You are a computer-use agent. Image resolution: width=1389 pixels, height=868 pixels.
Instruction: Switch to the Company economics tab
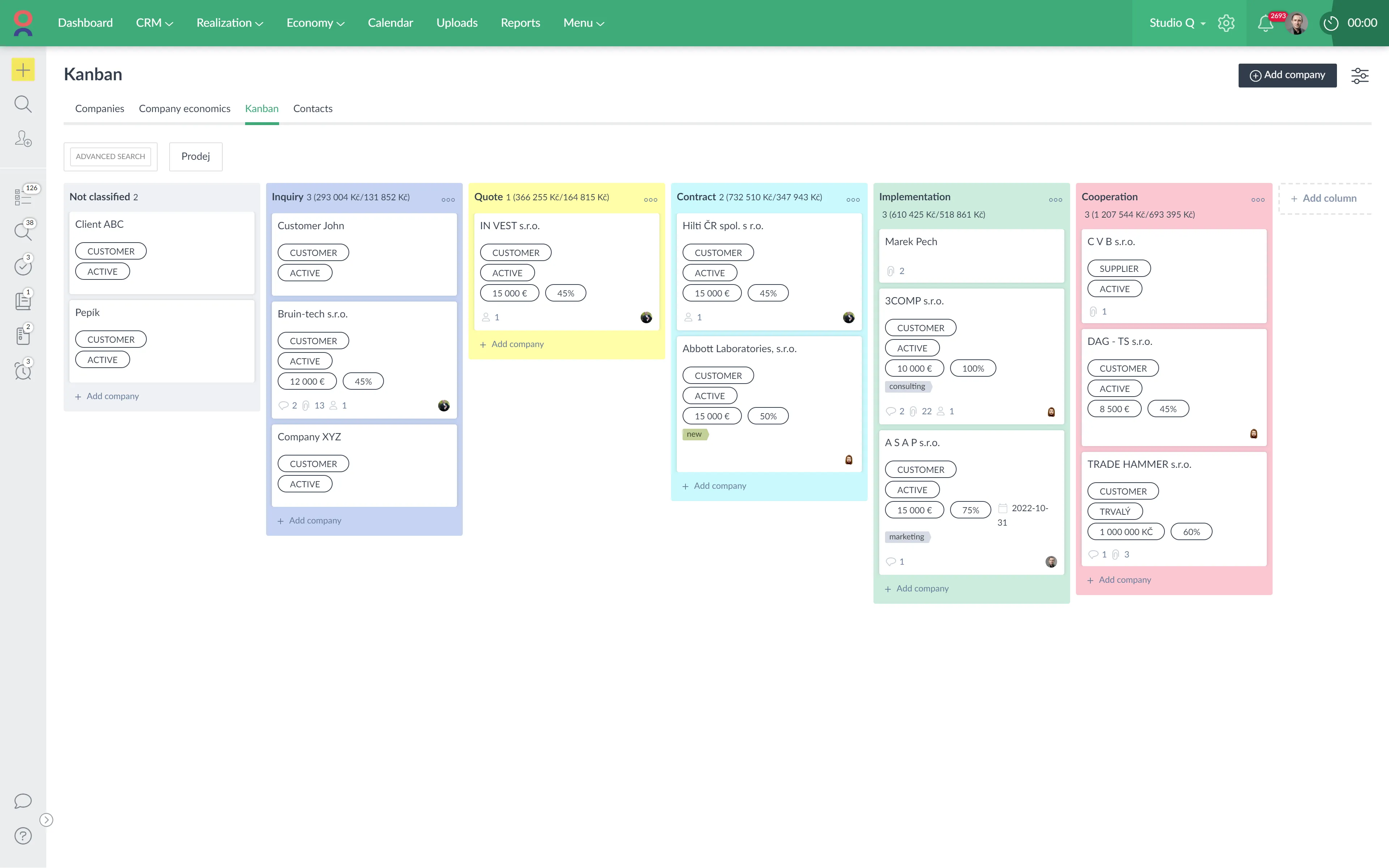tap(184, 108)
